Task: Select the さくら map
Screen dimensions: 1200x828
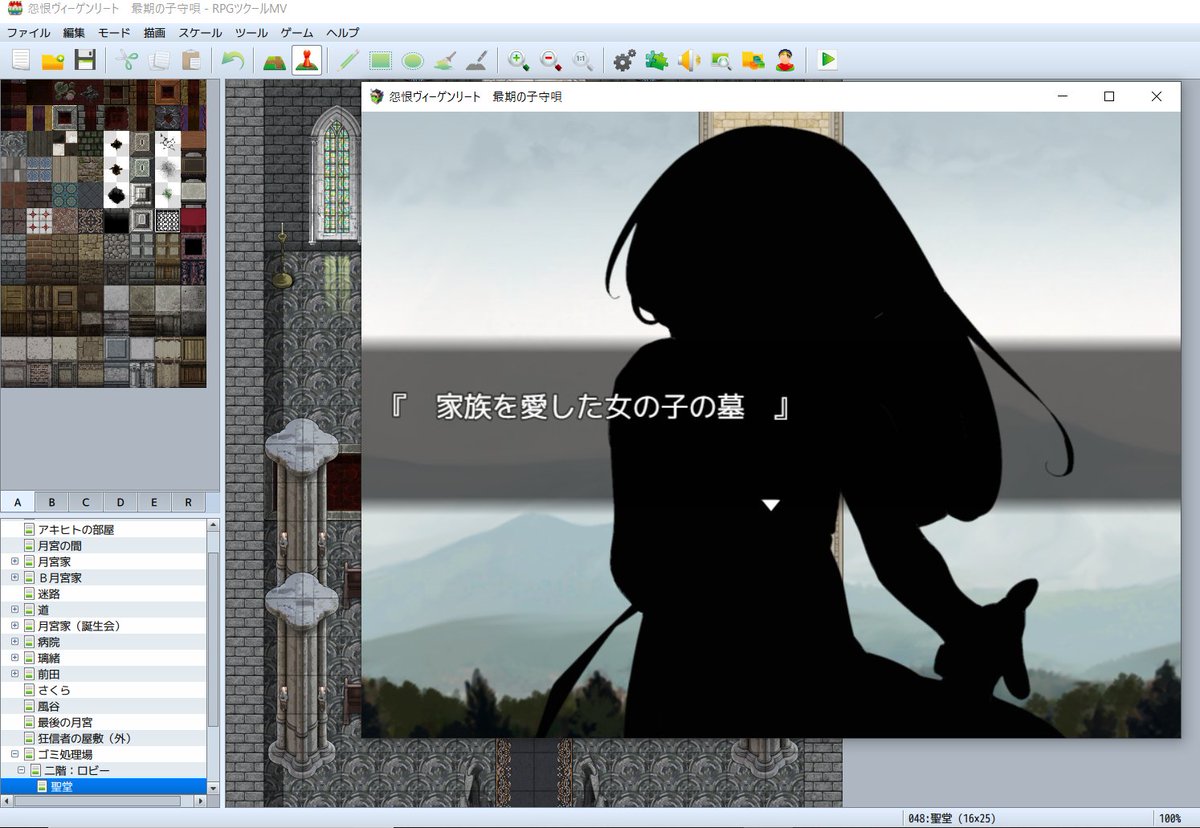Action: pos(54,690)
